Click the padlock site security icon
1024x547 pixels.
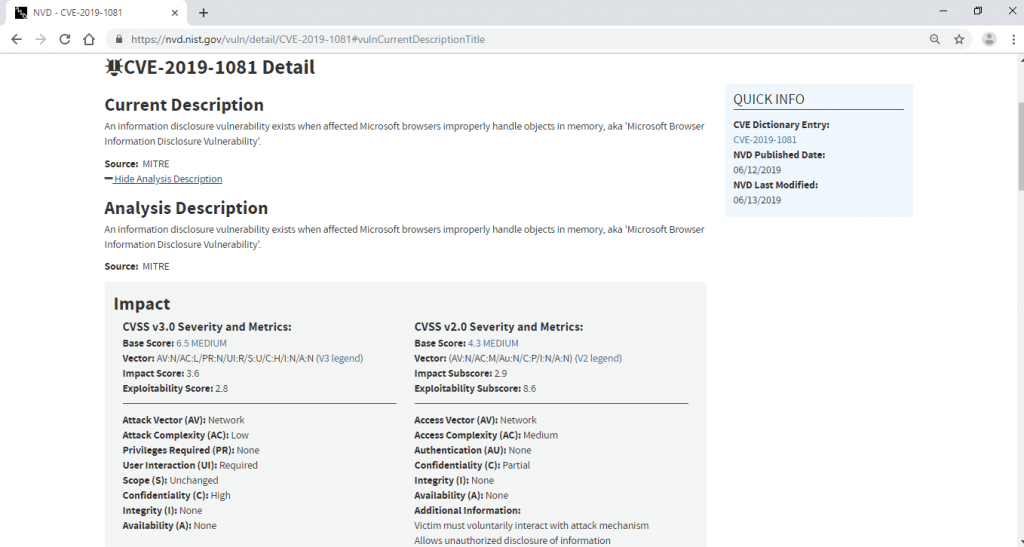pyautogui.click(x=119, y=39)
